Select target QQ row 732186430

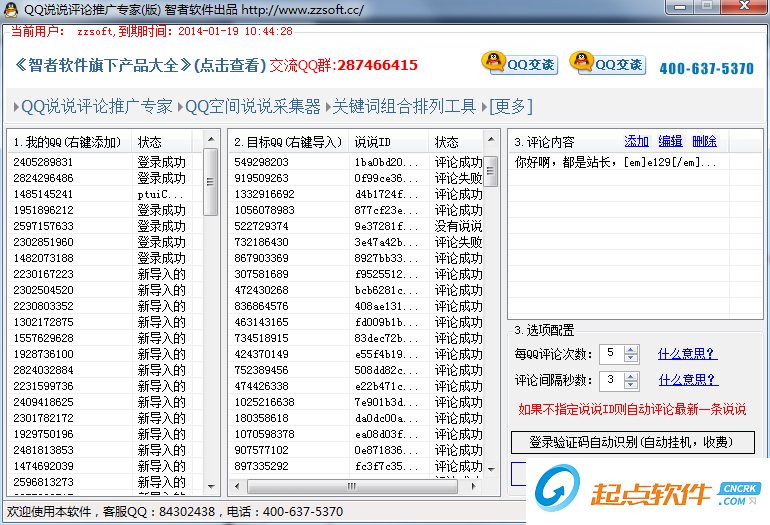357,242
